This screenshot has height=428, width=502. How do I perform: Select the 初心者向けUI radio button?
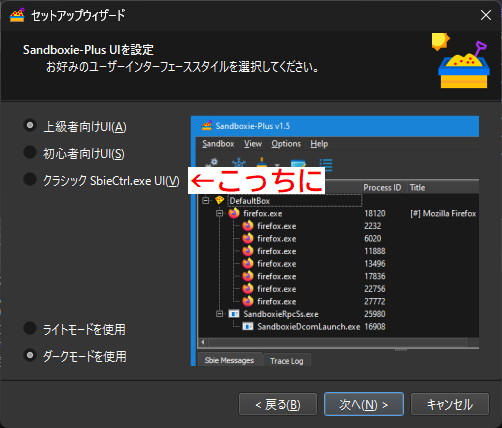pyautogui.click(x=30, y=152)
